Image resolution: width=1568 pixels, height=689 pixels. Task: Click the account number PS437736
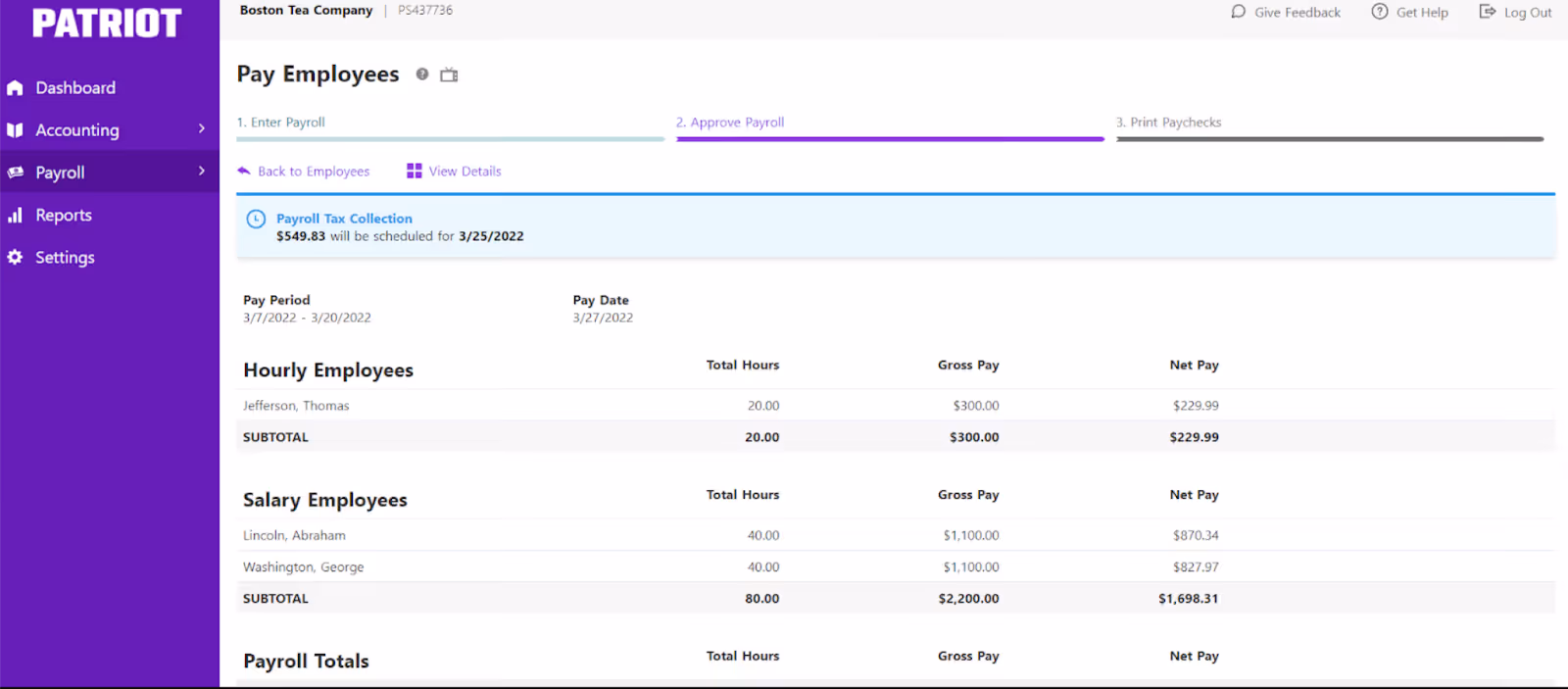pyautogui.click(x=425, y=11)
